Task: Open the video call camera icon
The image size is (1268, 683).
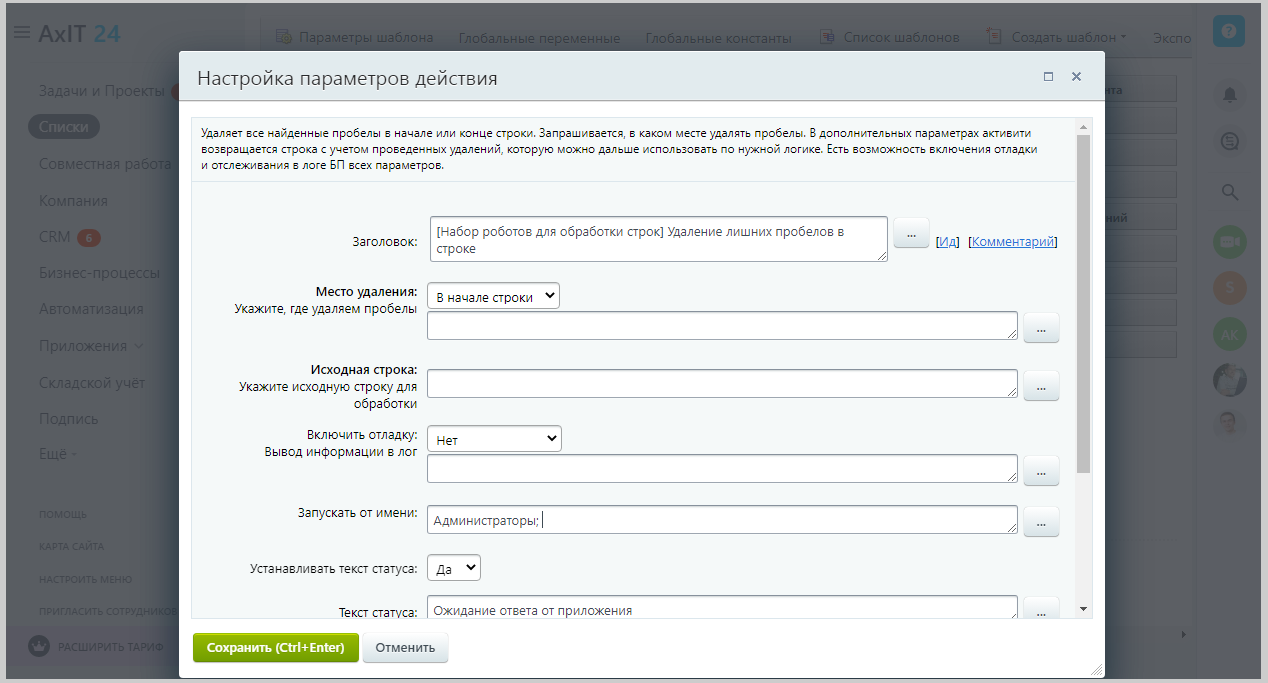Action: coord(1229,241)
